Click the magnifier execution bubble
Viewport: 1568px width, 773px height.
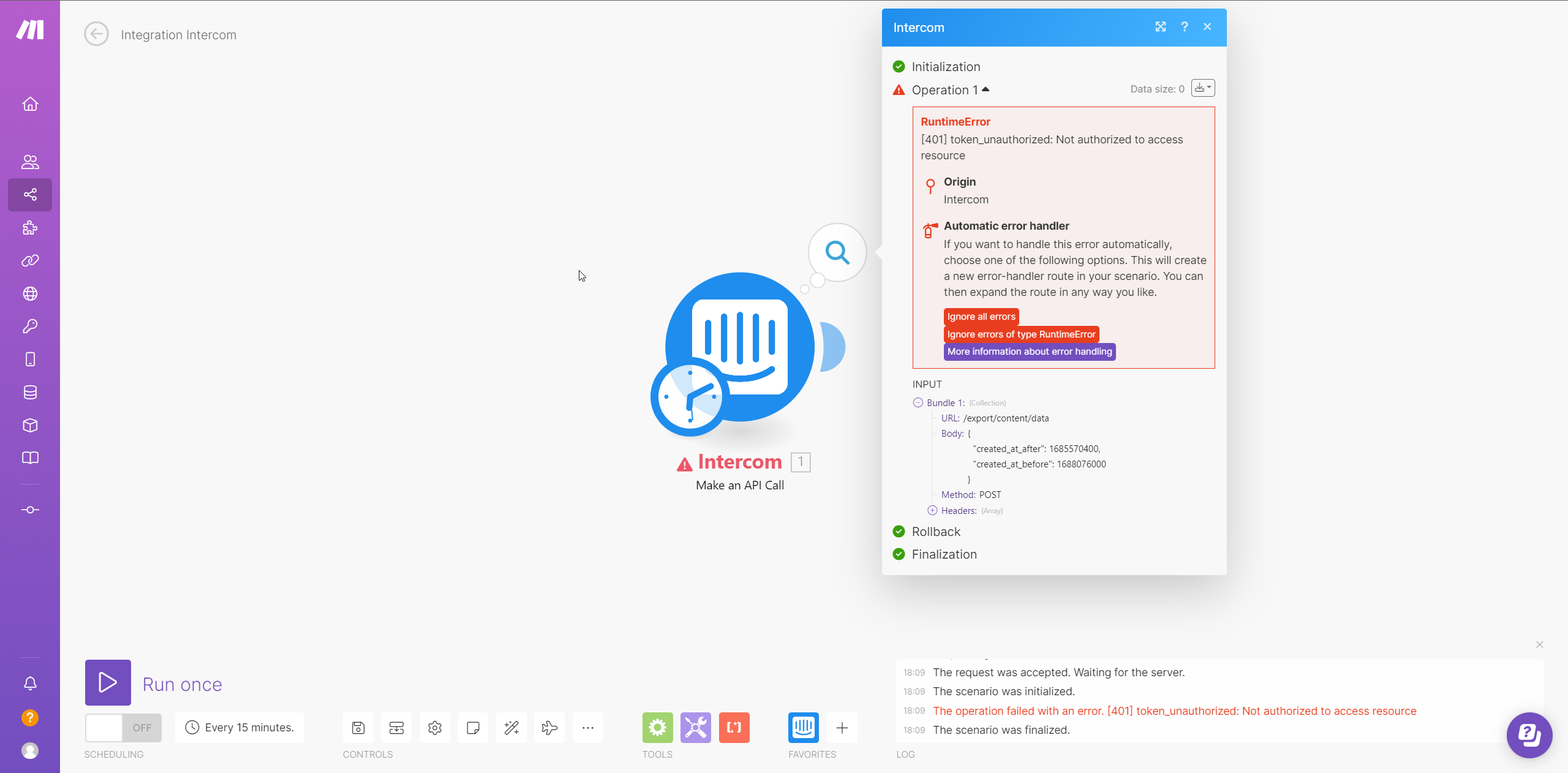[x=837, y=252]
